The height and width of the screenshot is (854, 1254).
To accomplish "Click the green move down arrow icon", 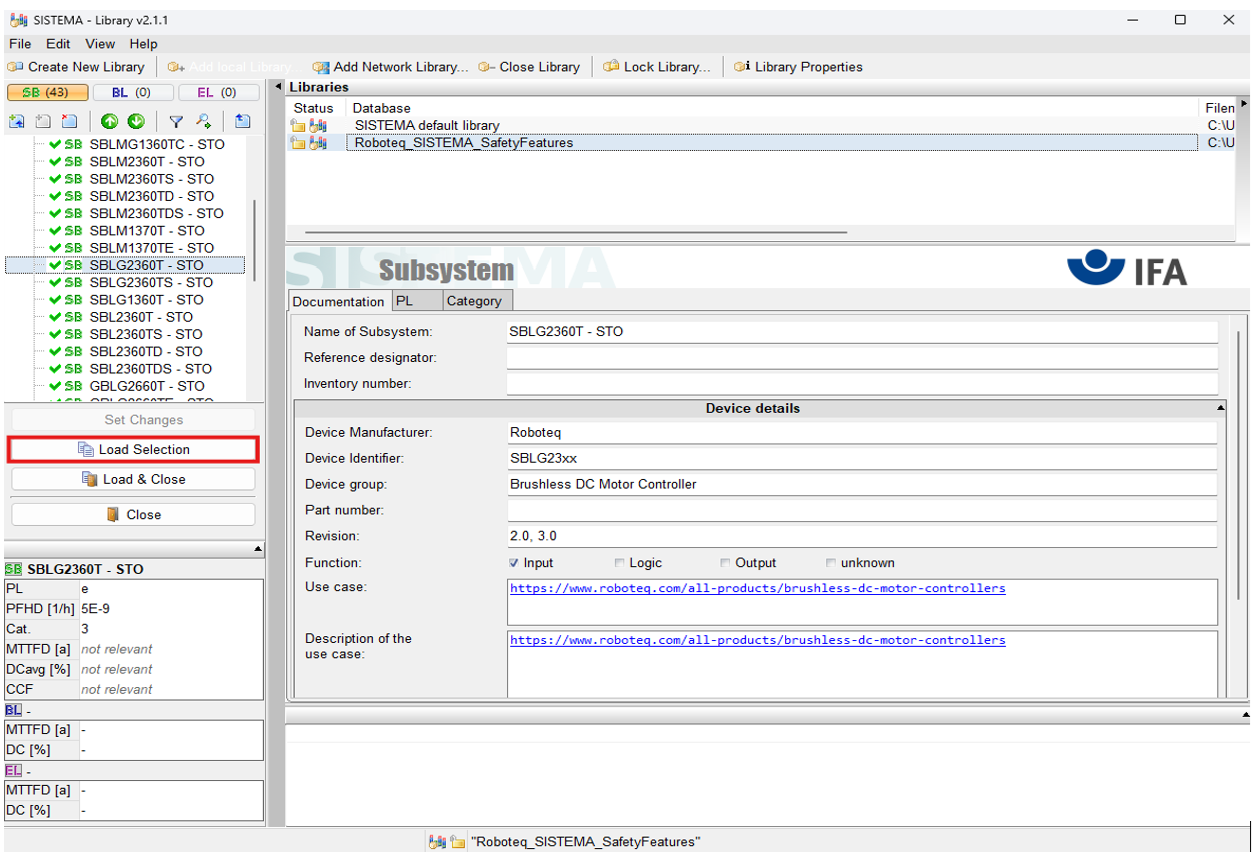I will (136, 121).
